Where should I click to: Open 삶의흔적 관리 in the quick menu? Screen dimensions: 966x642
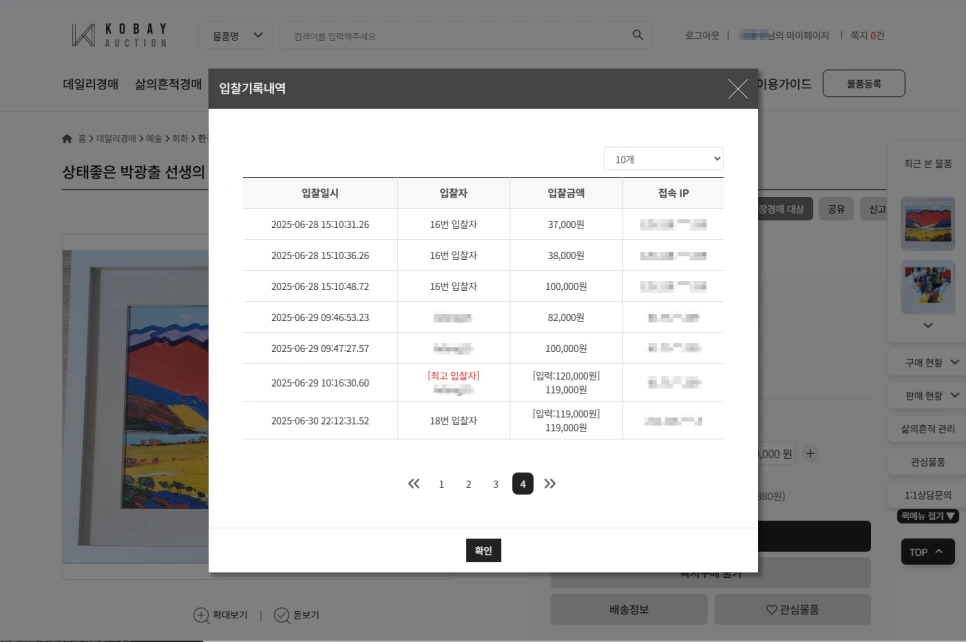[x=928, y=429]
